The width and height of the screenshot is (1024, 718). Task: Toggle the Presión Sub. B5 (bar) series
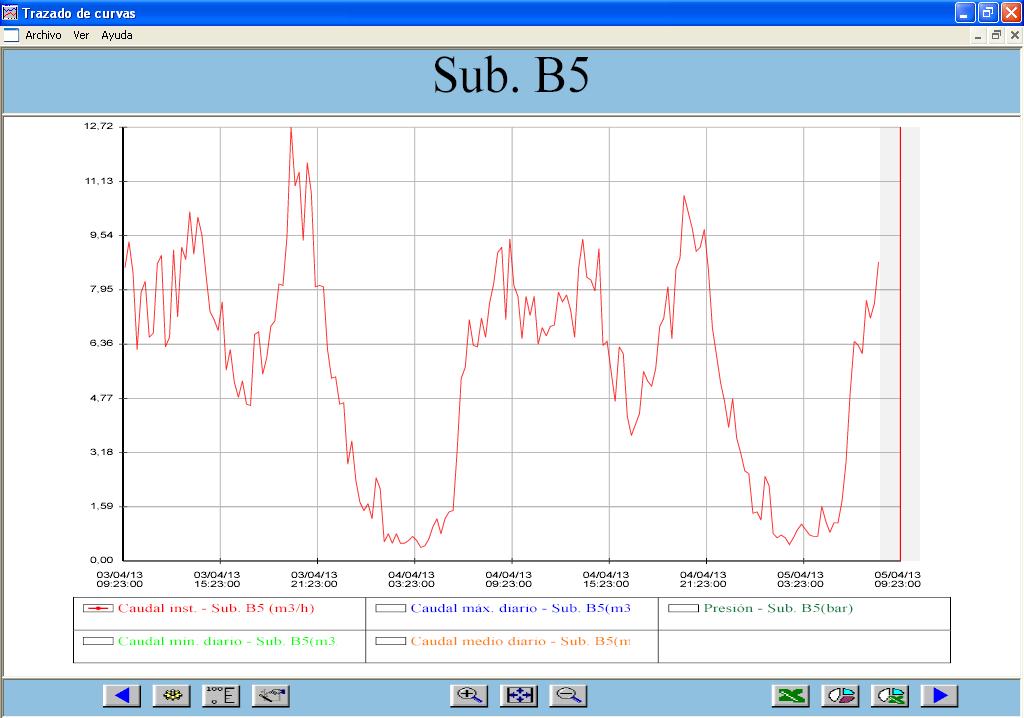[684, 608]
